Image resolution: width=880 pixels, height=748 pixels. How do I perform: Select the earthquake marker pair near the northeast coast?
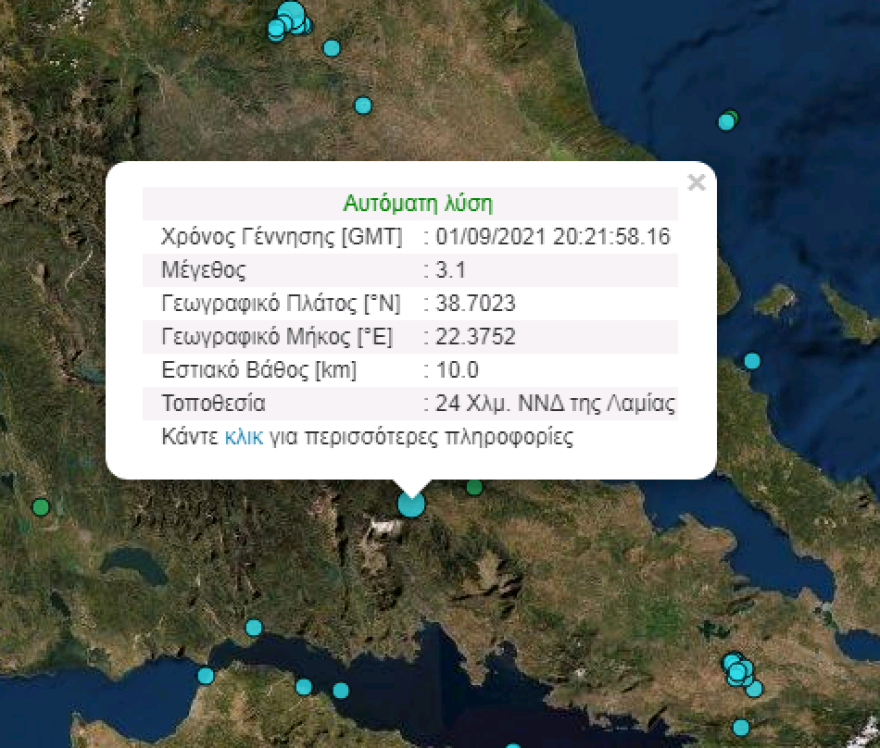point(727,121)
